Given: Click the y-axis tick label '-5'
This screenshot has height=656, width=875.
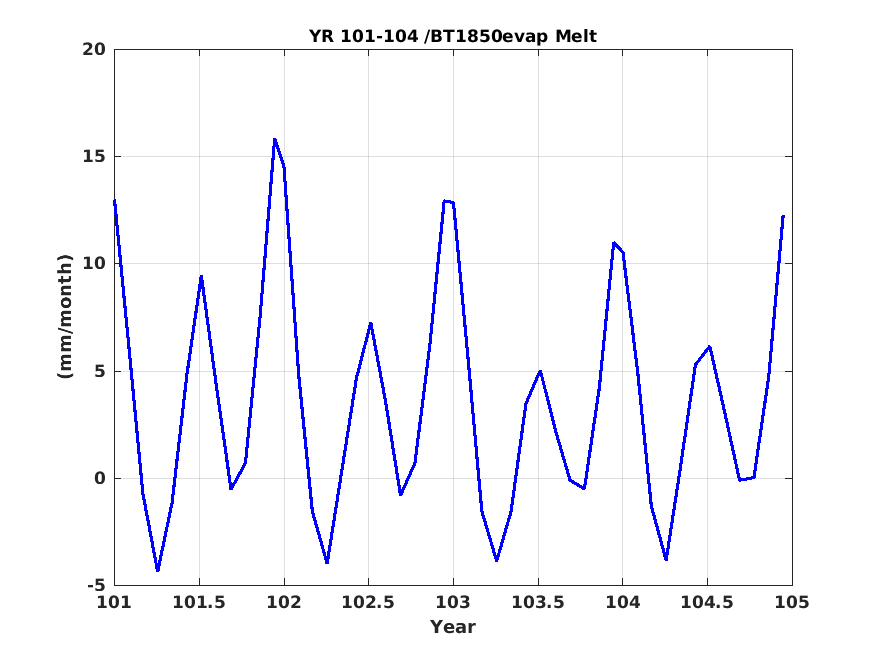Looking at the screenshot, I should pyautogui.click(x=97, y=585).
